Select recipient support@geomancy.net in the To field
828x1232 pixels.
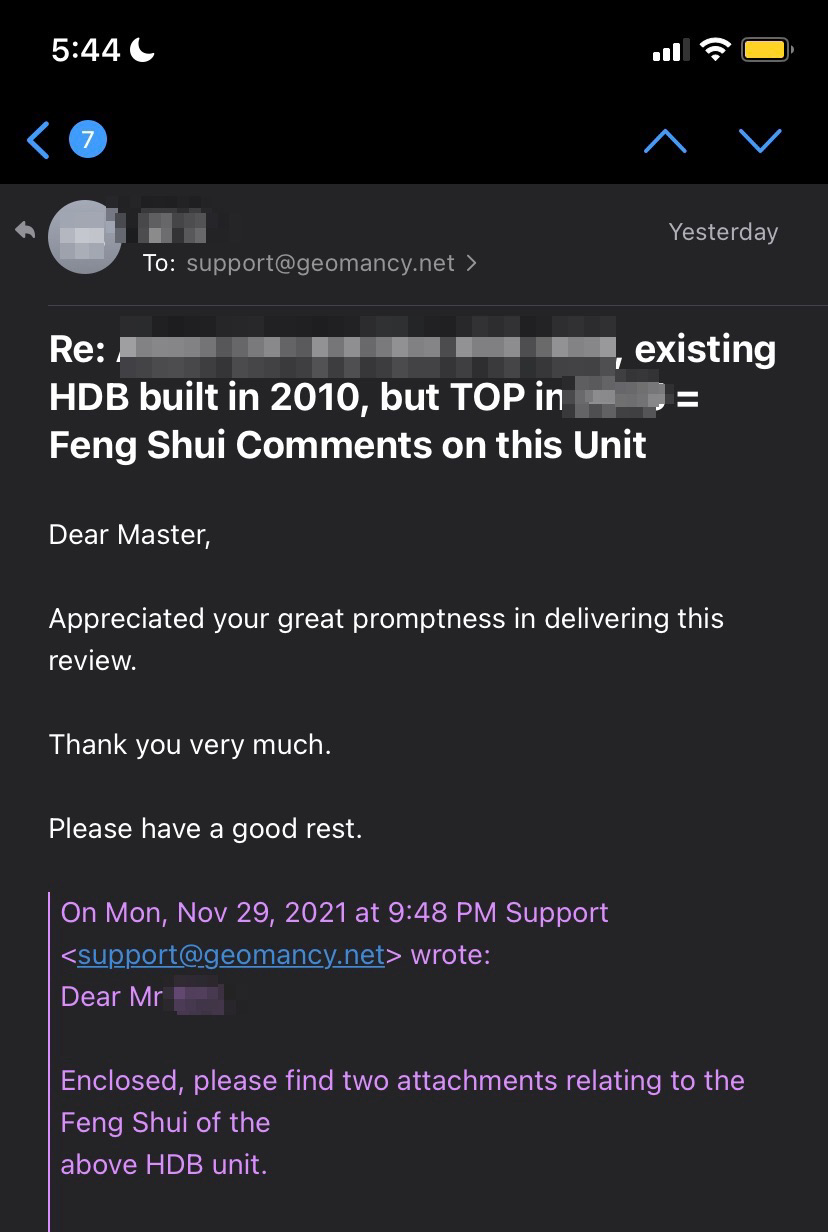tap(320, 263)
